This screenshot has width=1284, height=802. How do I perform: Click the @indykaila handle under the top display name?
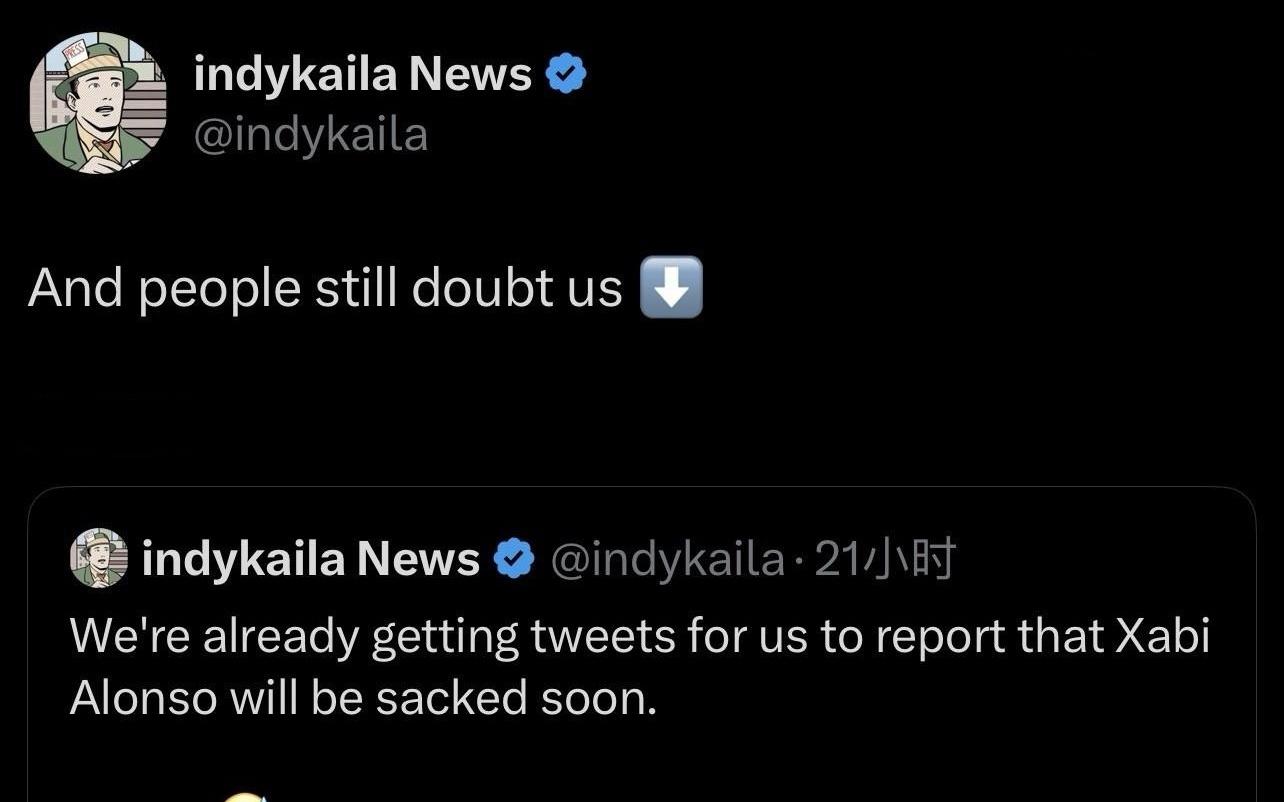coord(310,134)
